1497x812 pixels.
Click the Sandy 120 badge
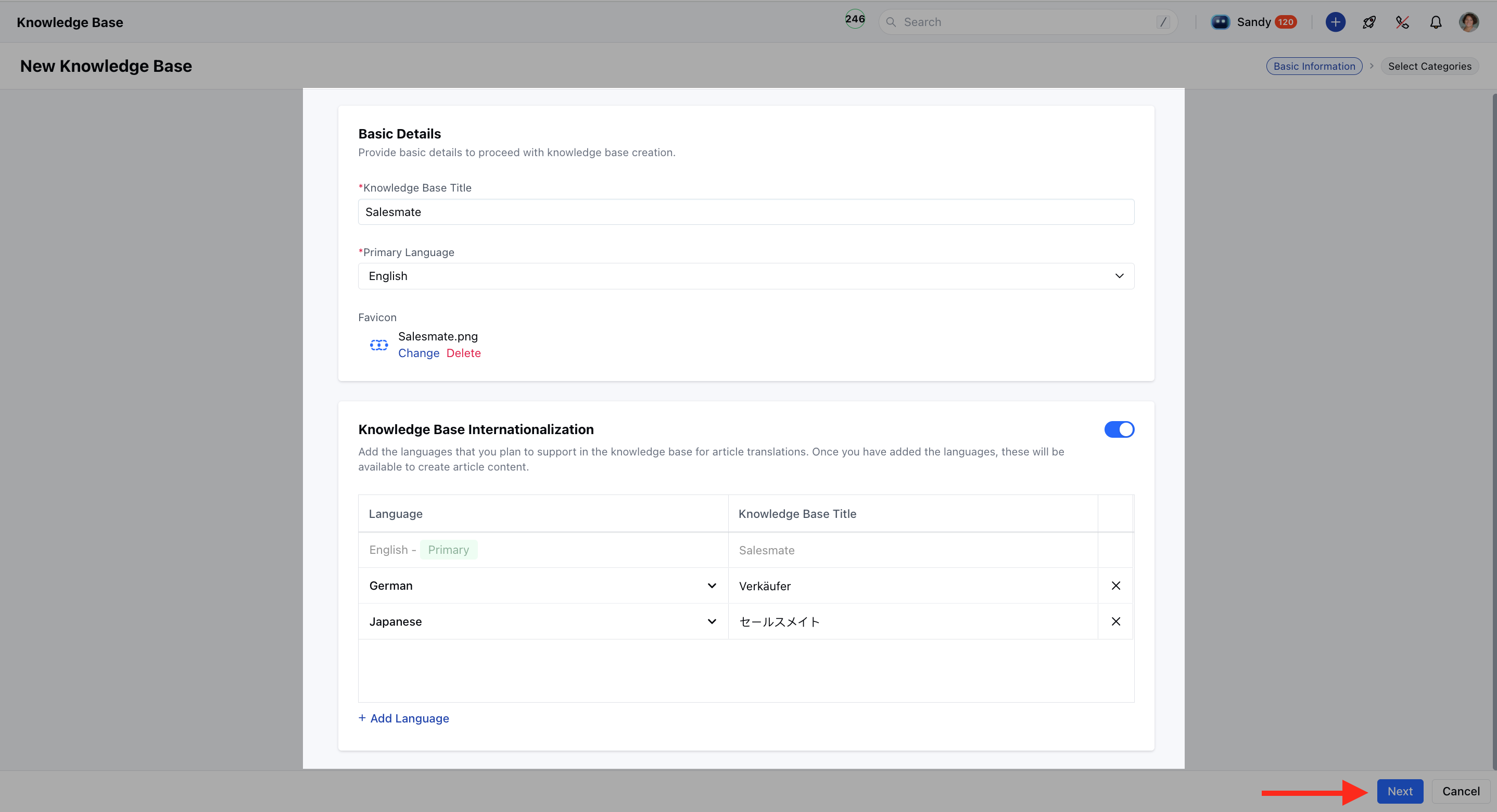click(x=1286, y=22)
